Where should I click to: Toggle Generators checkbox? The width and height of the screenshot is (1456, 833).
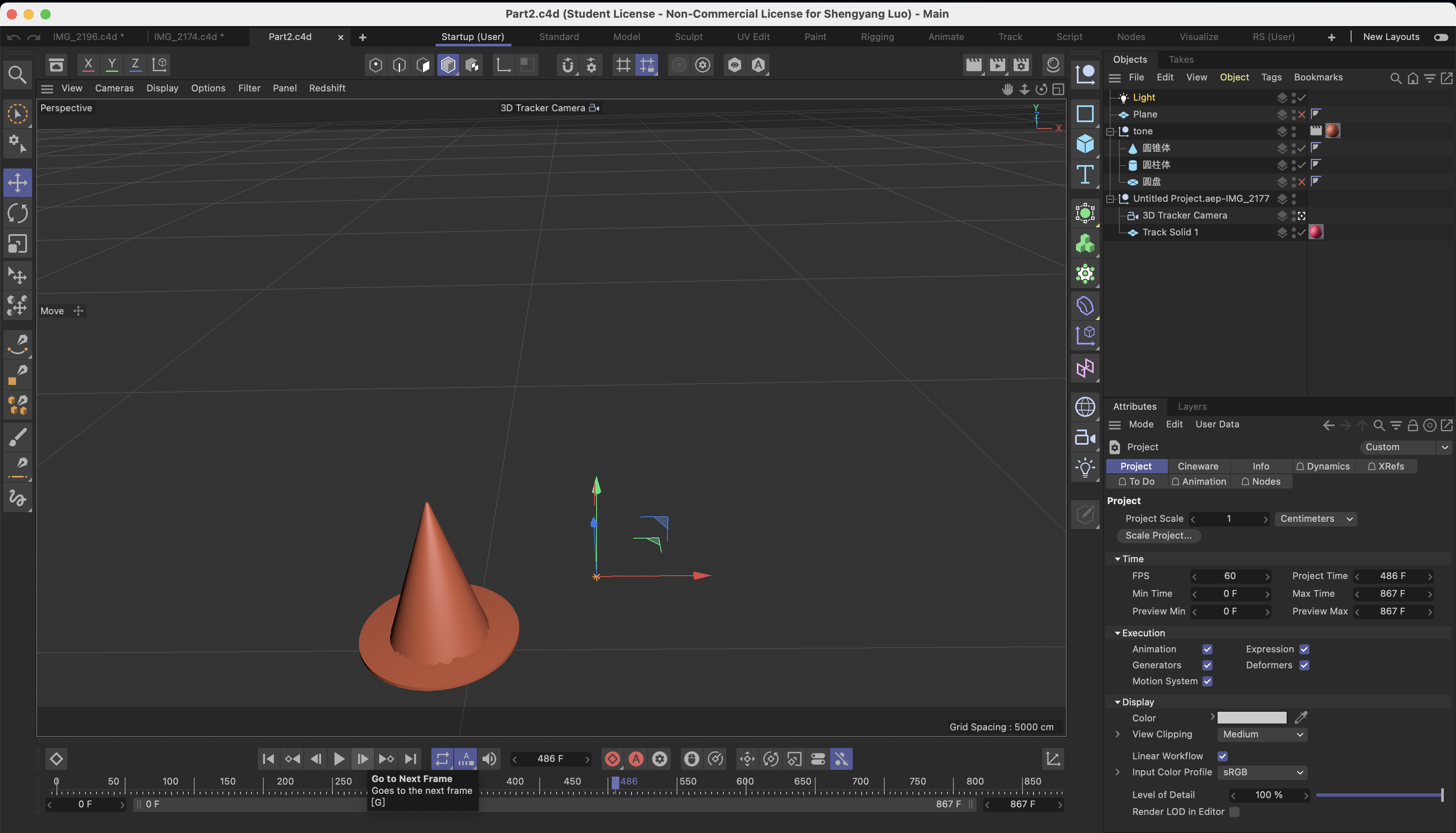tap(1207, 665)
